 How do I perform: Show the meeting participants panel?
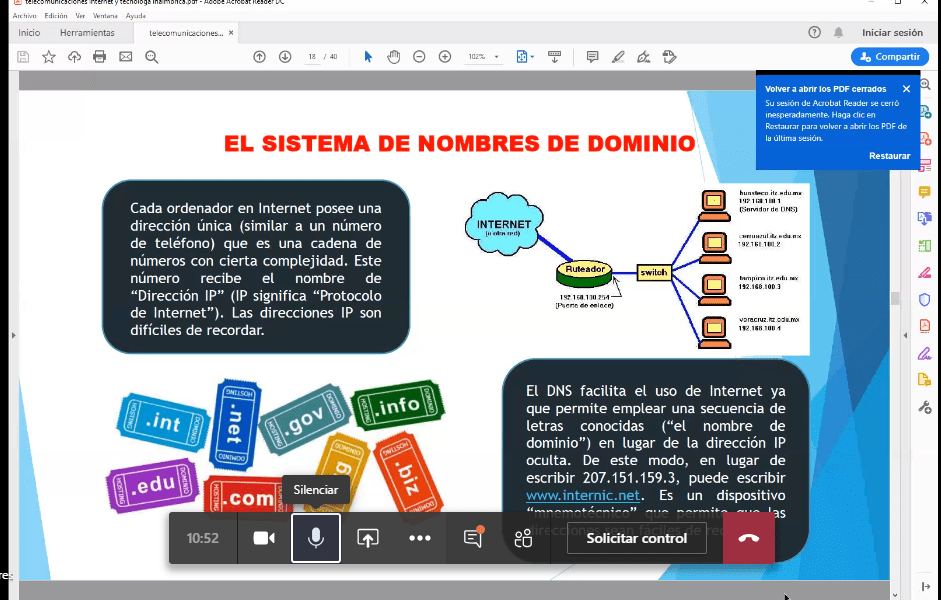(x=523, y=538)
